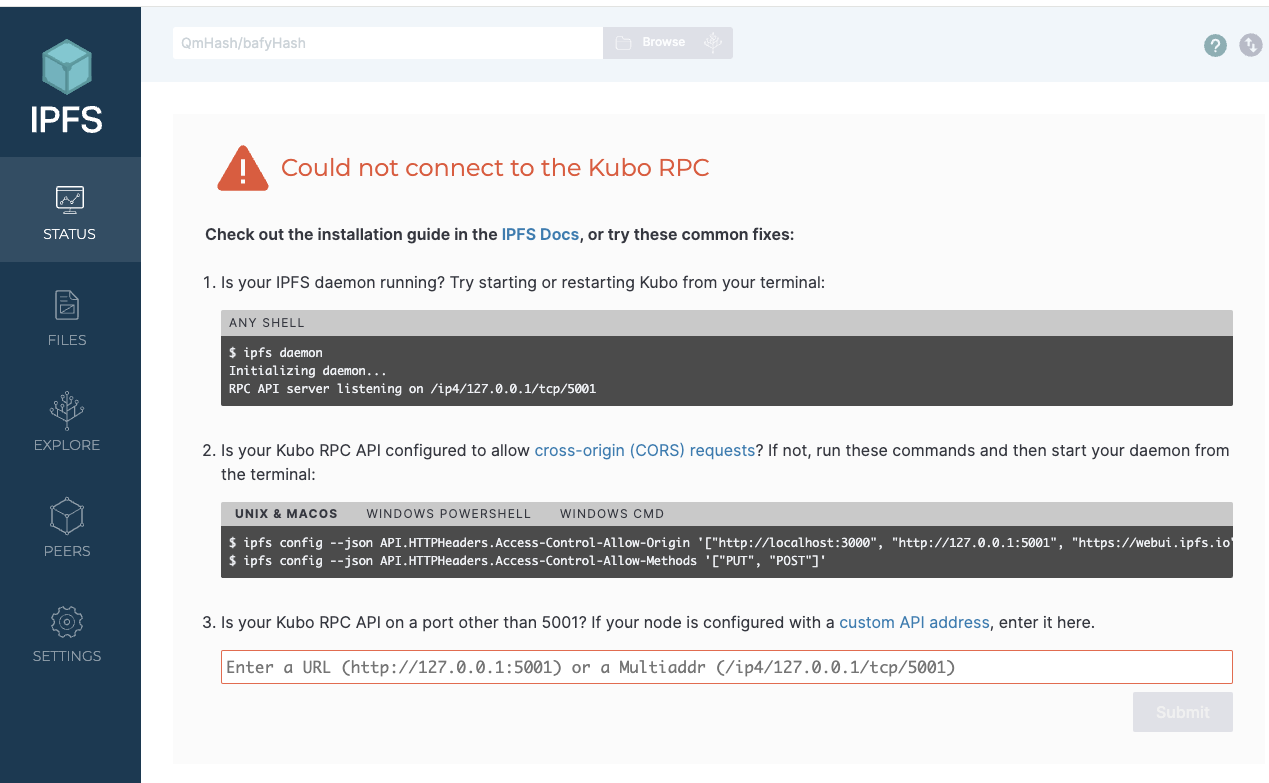Click the QmHash/bafyHash search field
Screen dimensions: 1269x783
pyautogui.click(x=387, y=42)
